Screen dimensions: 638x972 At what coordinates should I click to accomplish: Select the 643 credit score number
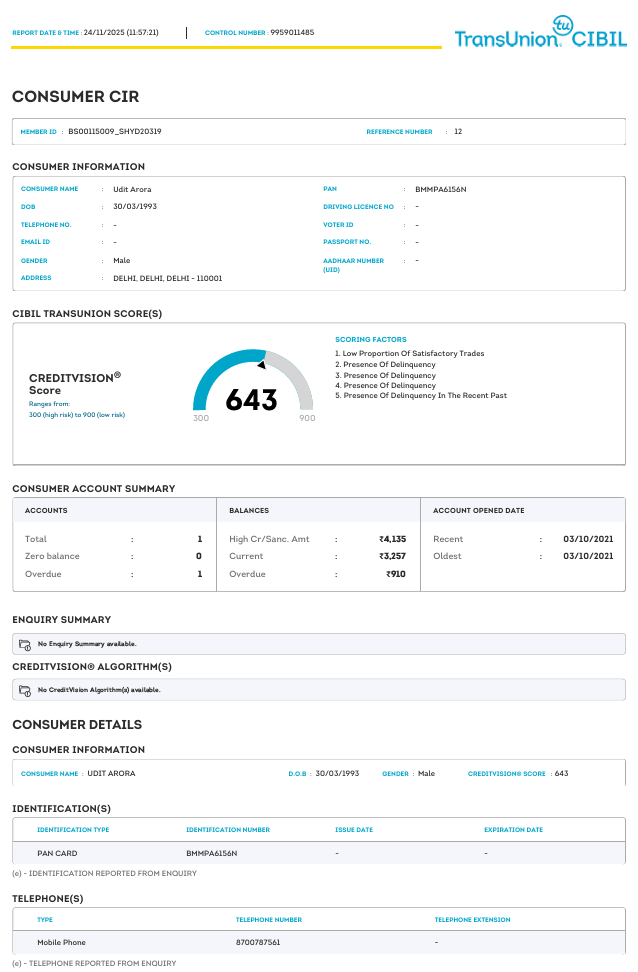pyautogui.click(x=251, y=400)
